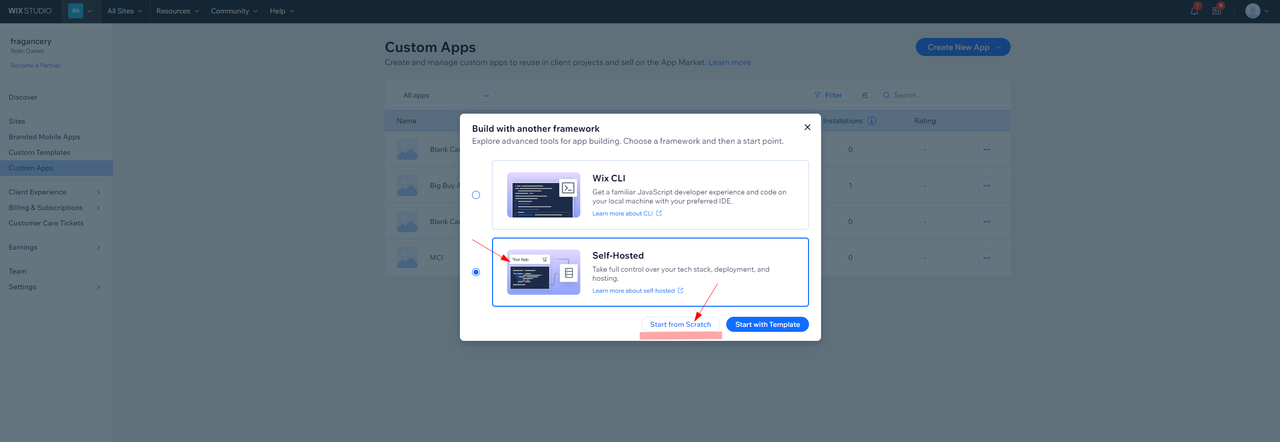Click the column customization icon beside Filter
The image size is (1280, 442).
click(865, 95)
